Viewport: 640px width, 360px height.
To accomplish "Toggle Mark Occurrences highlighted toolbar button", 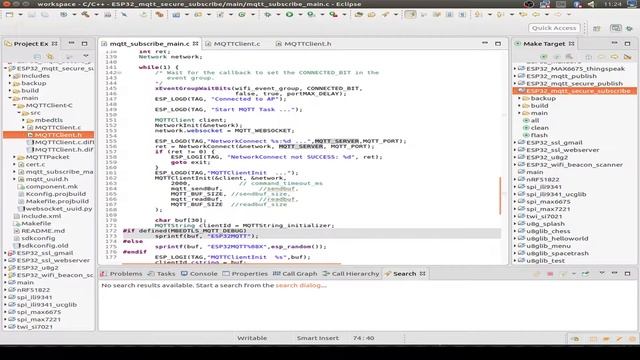I will [411, 14].
